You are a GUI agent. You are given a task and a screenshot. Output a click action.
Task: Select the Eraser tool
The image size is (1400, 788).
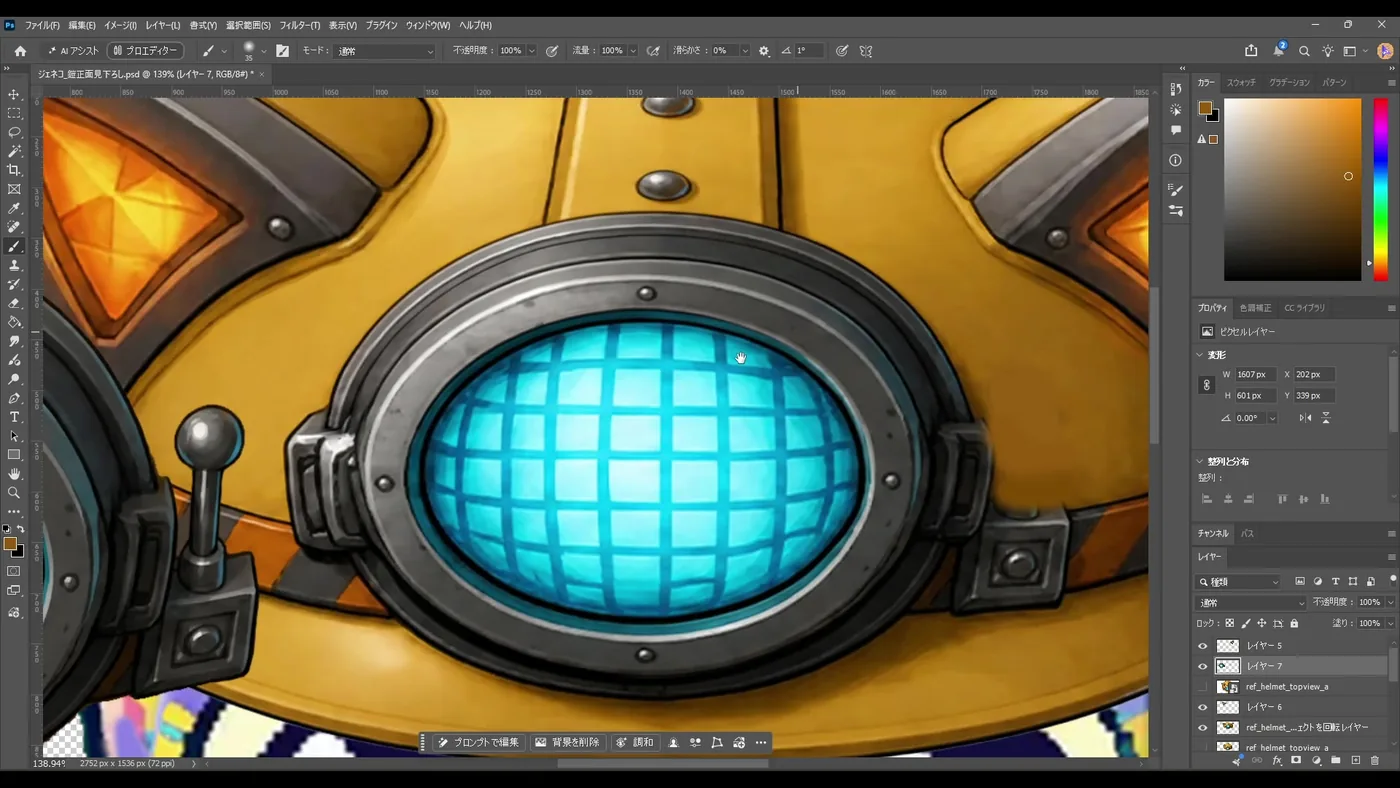(14, 303)
